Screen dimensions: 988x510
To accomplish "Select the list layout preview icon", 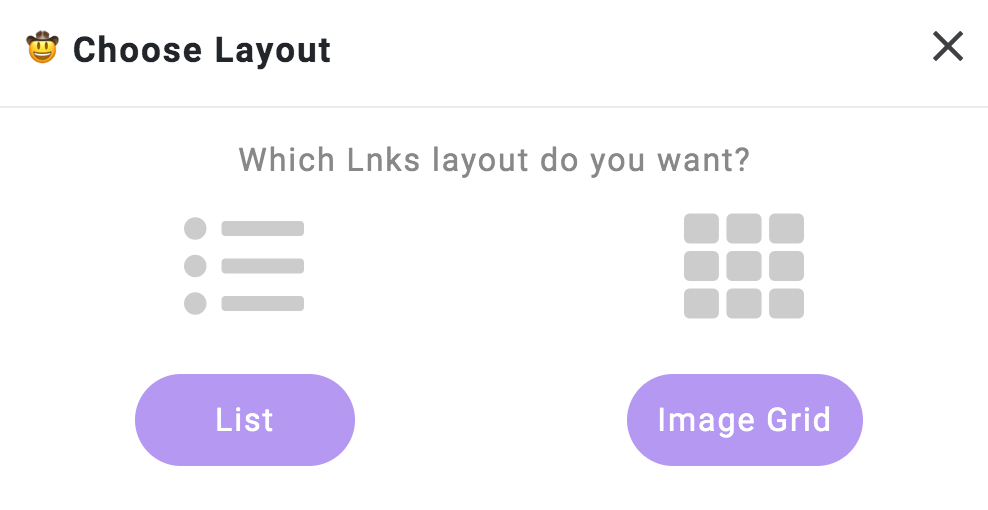I will point(244,266).
